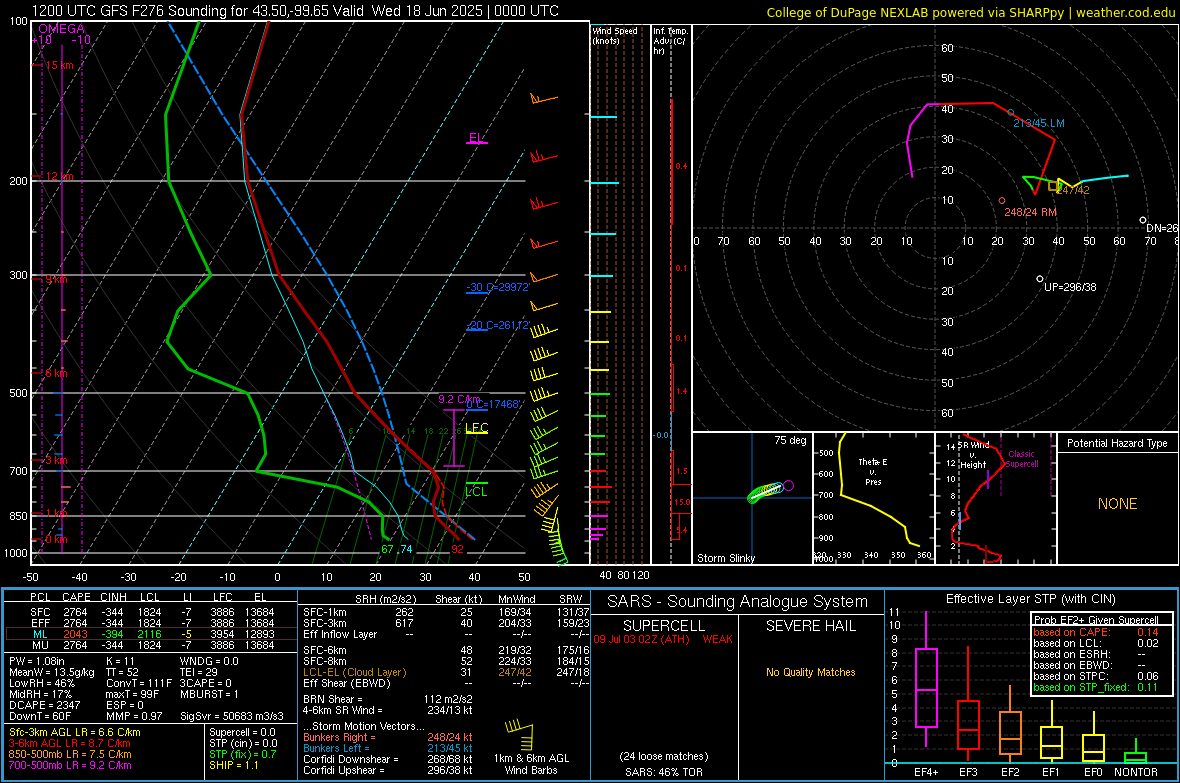The height and width of the screenshot is (783, 1180).
Task: Click the SFC-6km shear row
Action: click(x=446, y=650)
